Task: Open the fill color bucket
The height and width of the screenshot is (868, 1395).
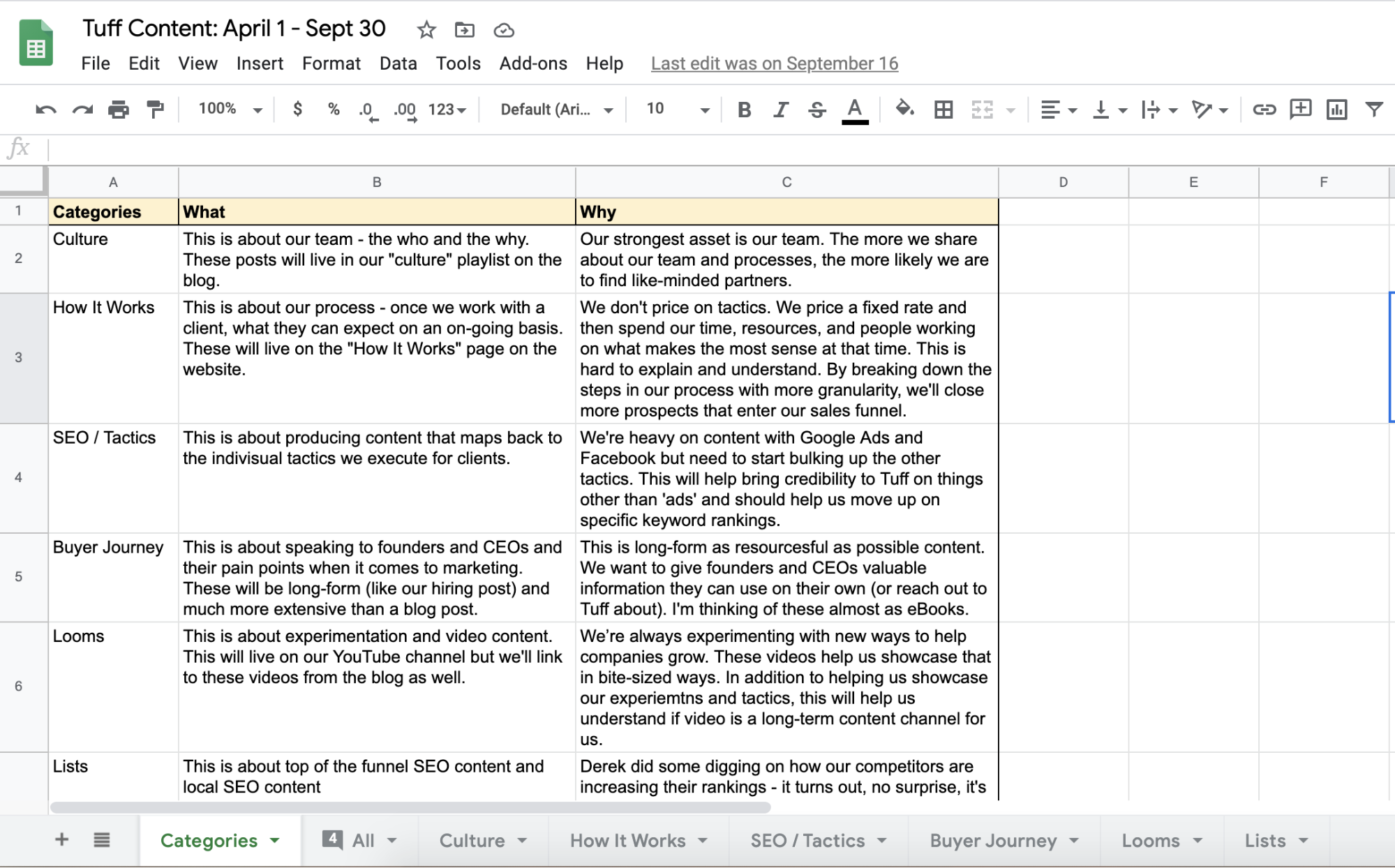Action: (904, 109)
